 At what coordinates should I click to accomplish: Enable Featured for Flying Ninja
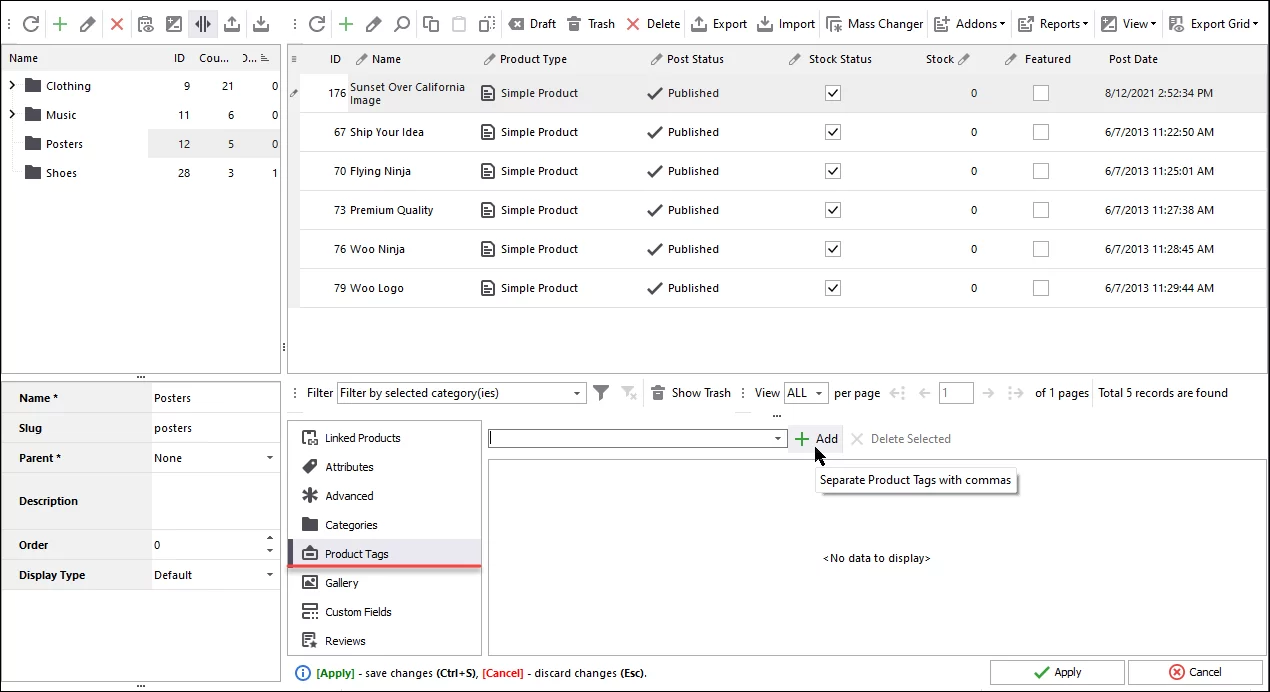point(1041,171)
